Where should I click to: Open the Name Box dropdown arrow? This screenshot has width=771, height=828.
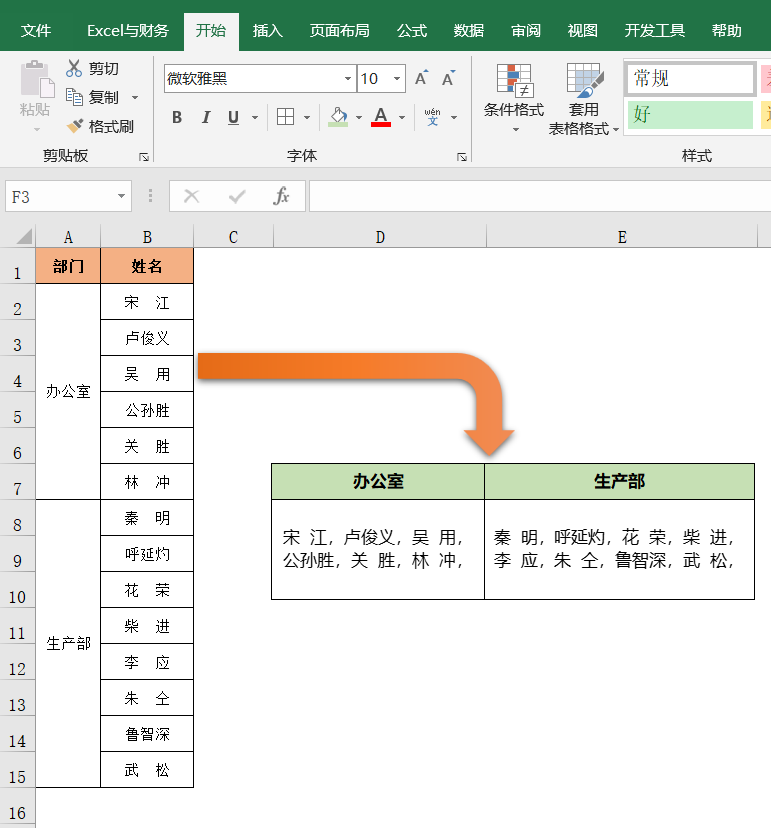[121, 196]
